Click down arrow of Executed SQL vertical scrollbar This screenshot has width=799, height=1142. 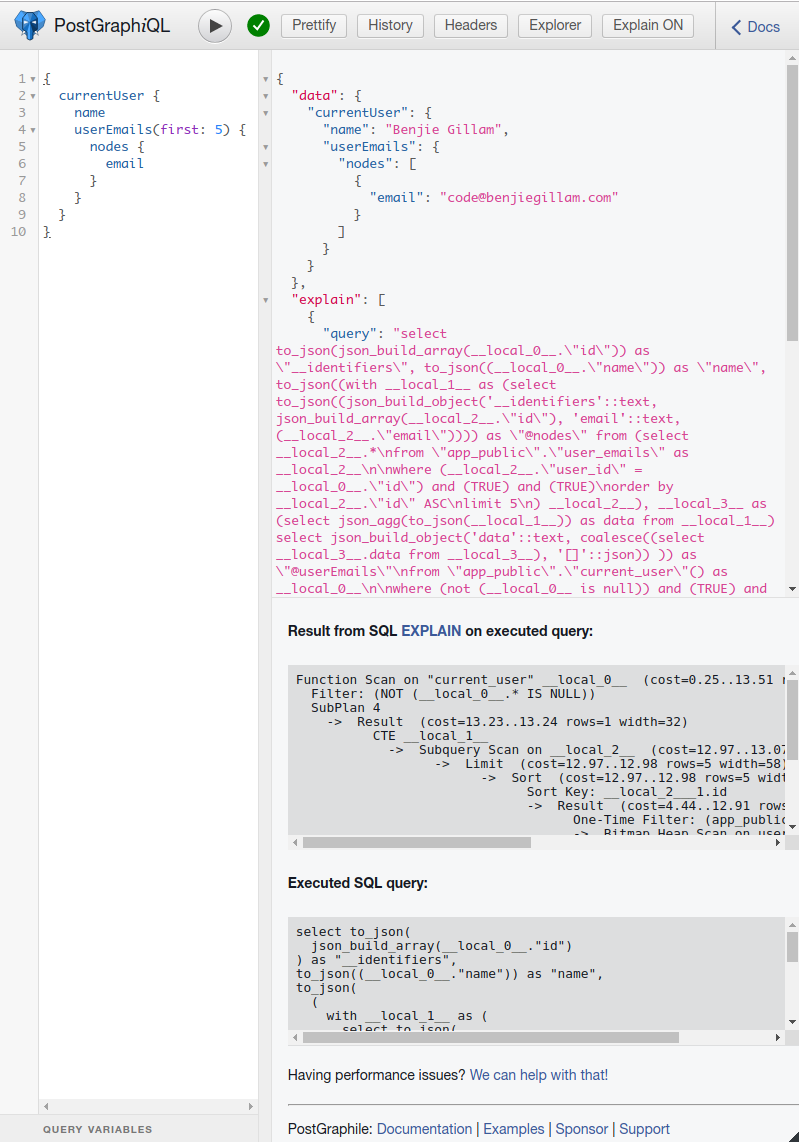click(792, 1023)
